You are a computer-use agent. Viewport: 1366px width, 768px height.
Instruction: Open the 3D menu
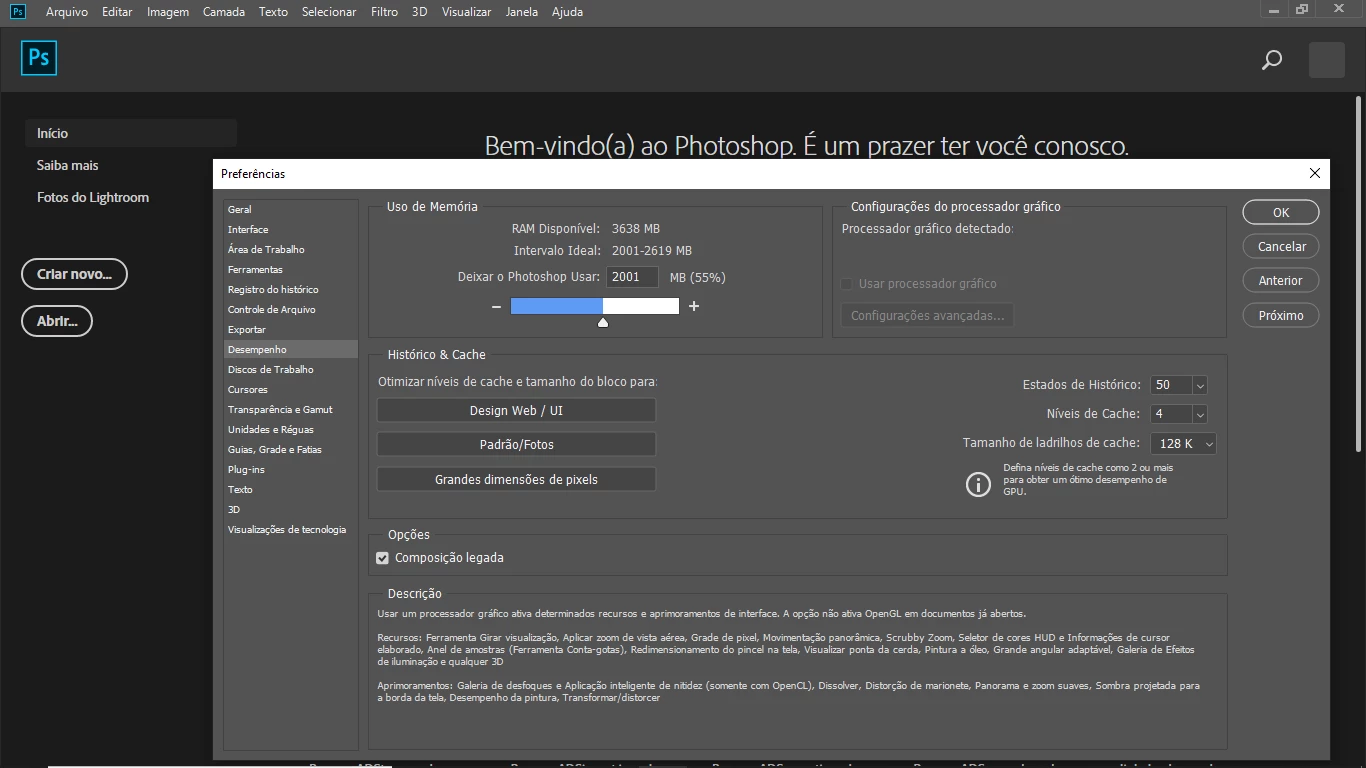click(x=419, y=12)
